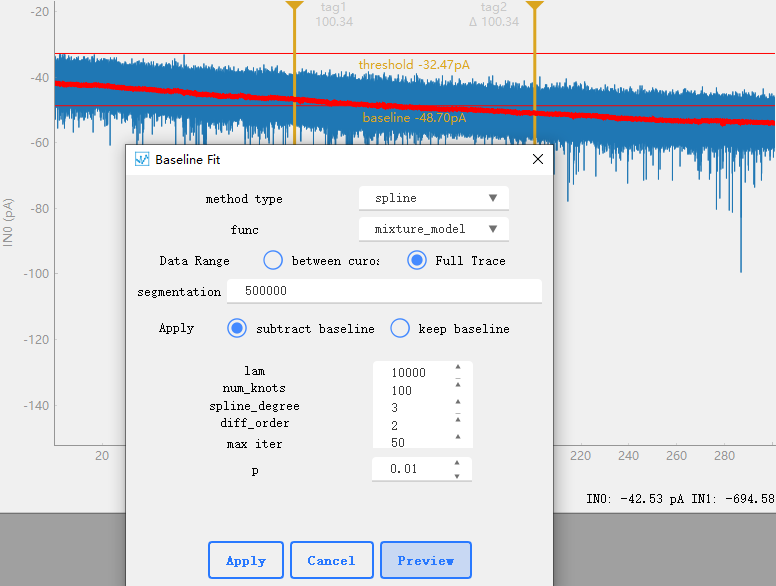The height and width of the screenshot is (586, 776).
Task: Choose the keep baseline option
Action: 400,328
